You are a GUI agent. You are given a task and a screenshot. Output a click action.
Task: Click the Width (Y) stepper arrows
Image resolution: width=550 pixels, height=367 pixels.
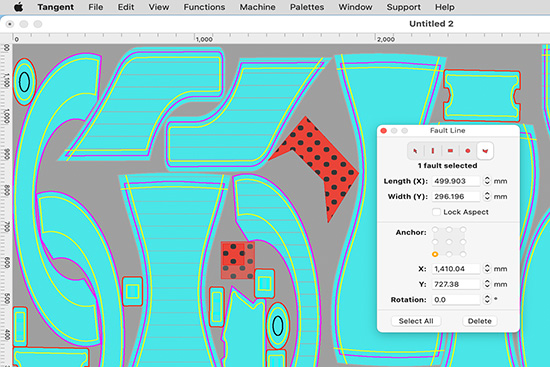tap(487, 196)
